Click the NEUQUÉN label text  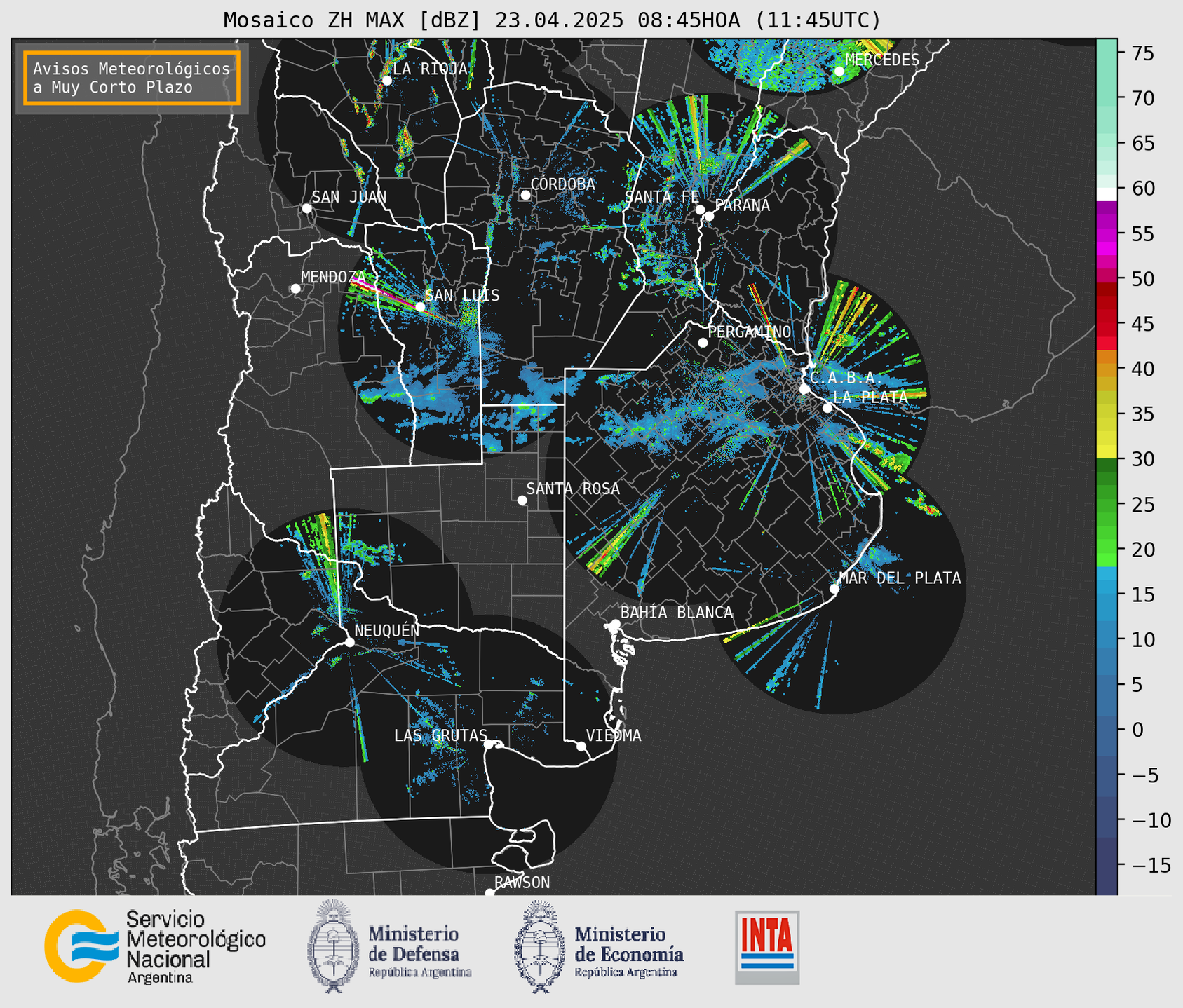(x=387, y=630)
